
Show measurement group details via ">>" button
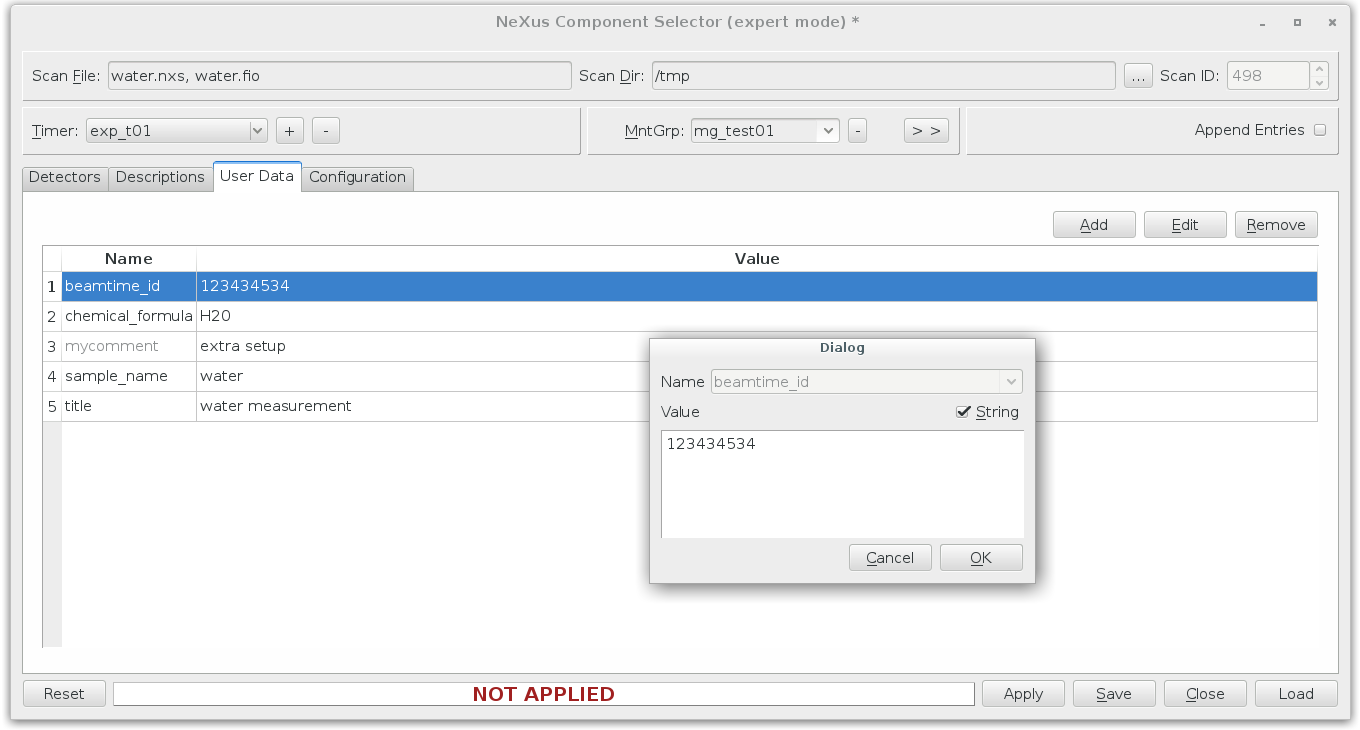point(925,130)
